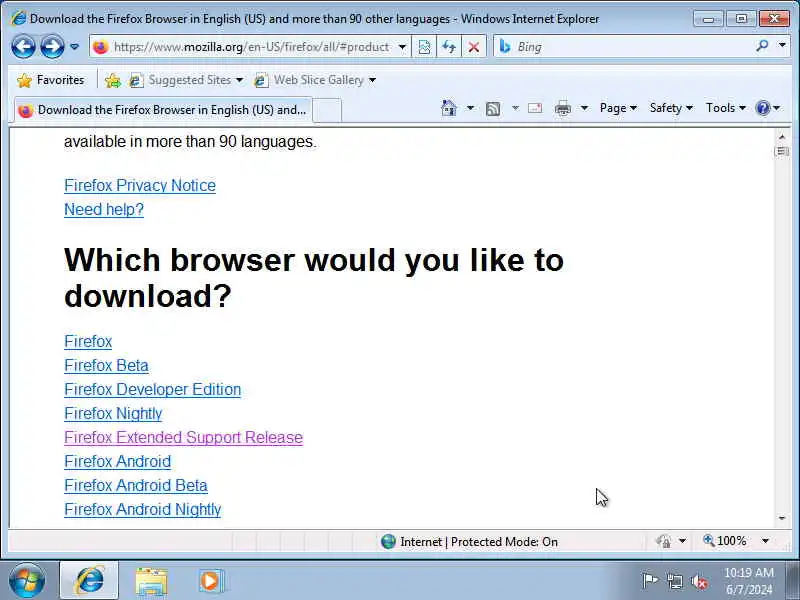Viewport: 800px width, 600px height.
Task: Run search with the magnifier icon
Action: click(762, 46)
